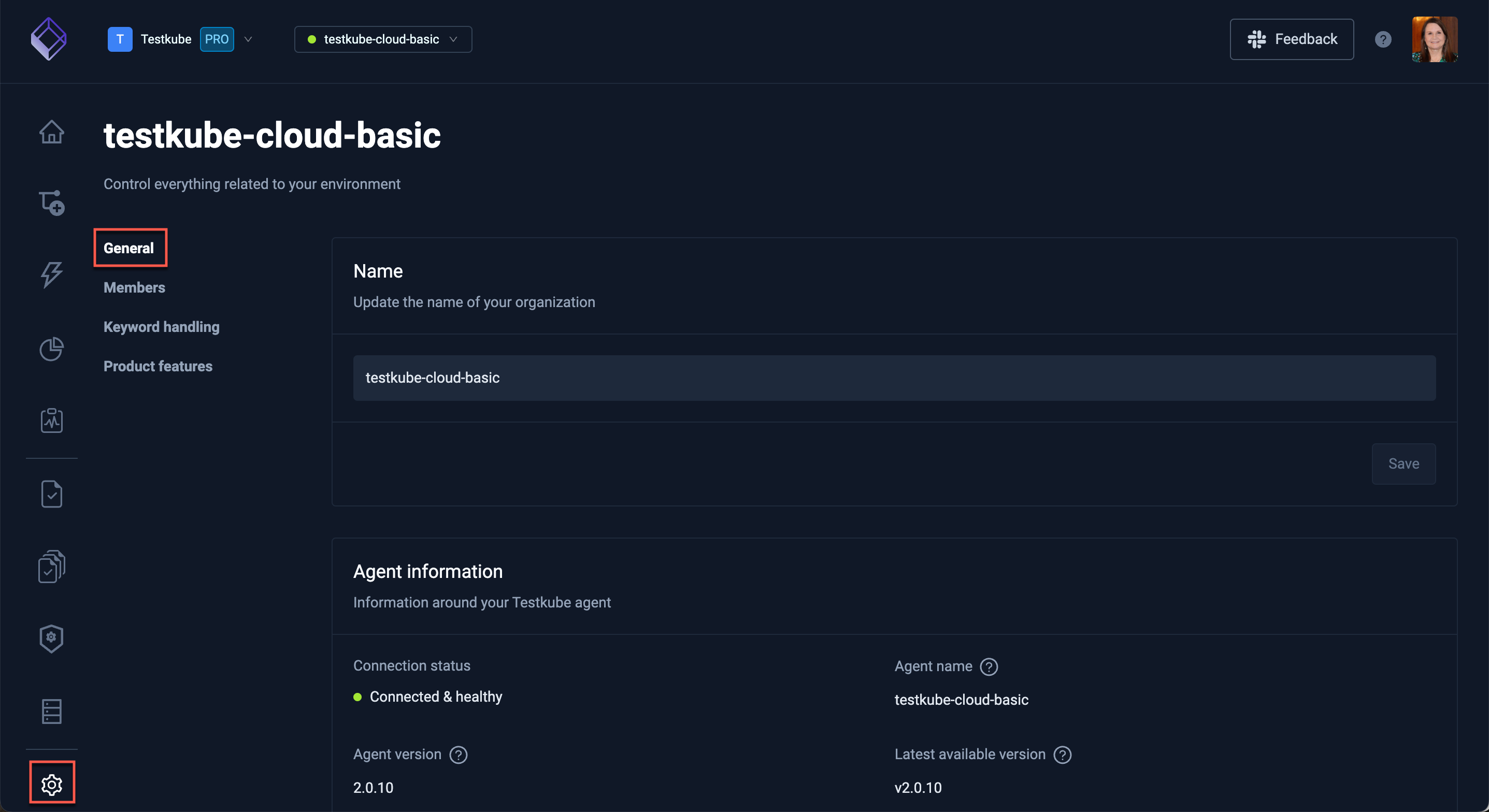The height and width of the screenshot is (812, 1489).
Task: Click the latest version value 'v2.0.10'
Action: (918, 788)
